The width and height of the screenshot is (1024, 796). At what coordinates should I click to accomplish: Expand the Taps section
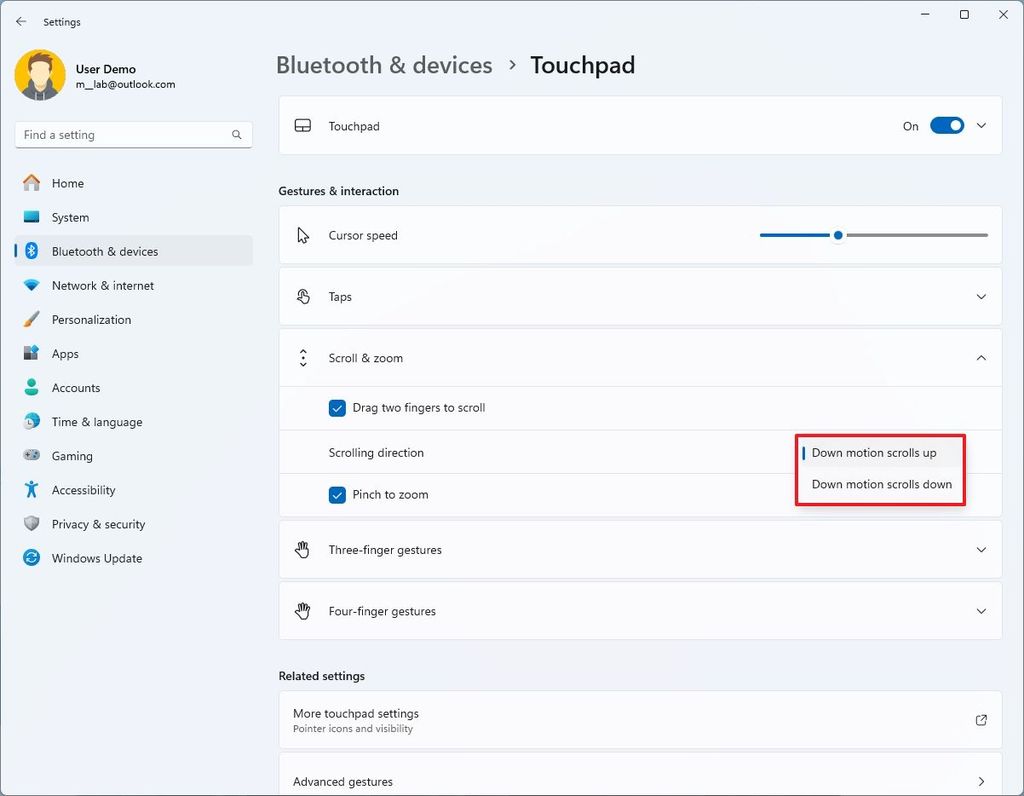coord(981,296)
